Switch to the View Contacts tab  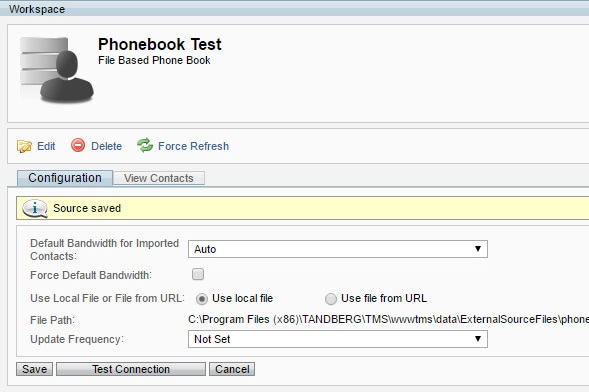tap(159, 178)
